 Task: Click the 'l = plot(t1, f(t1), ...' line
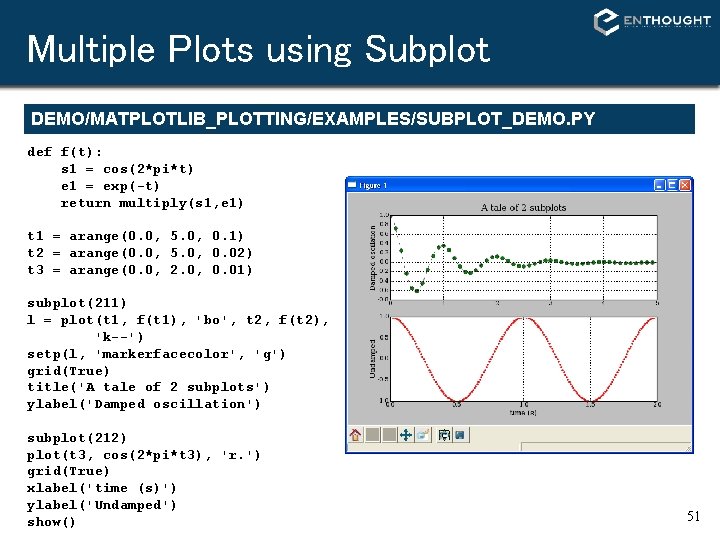tap(178, 320)
